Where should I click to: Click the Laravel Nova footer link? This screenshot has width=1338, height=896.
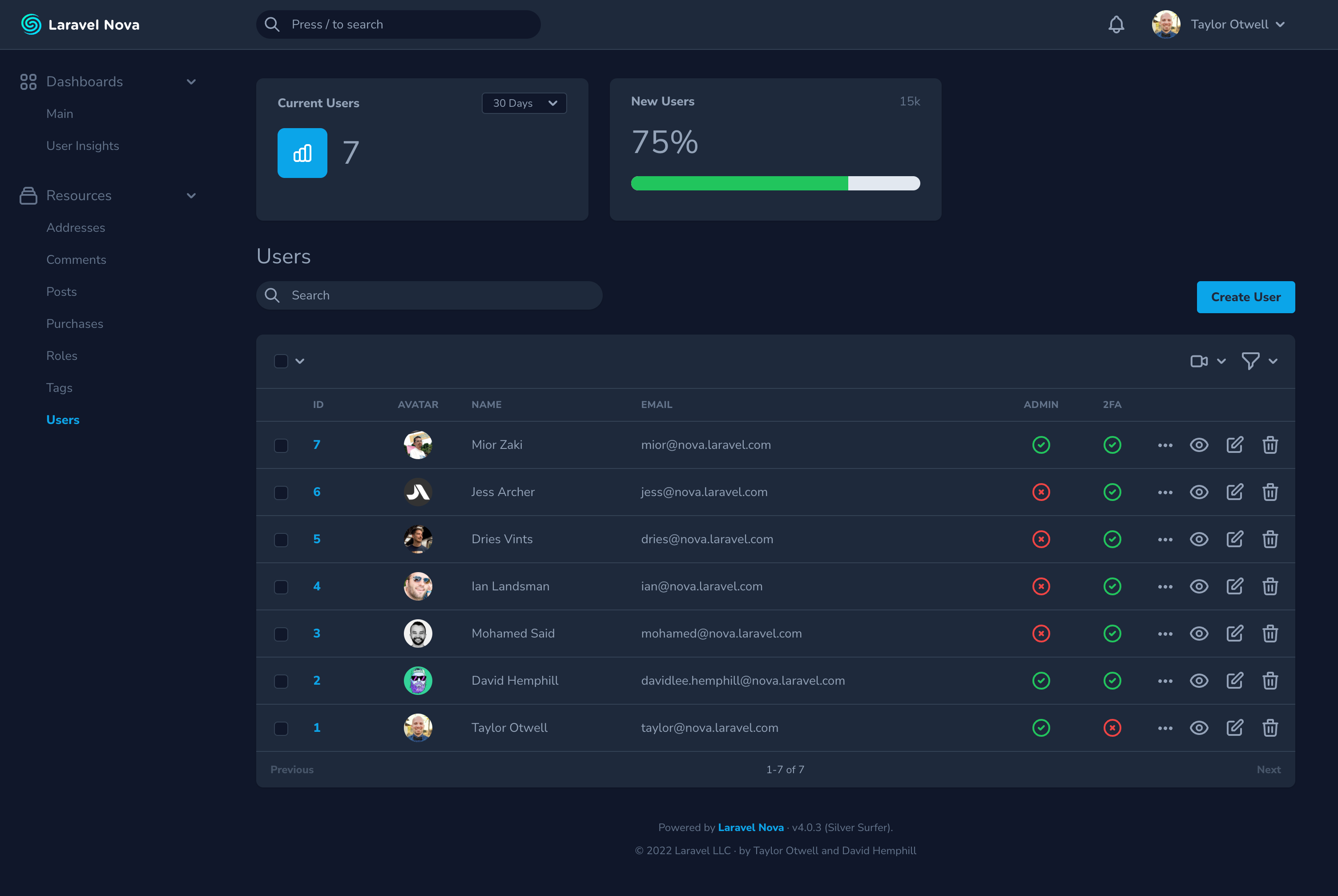[750, 828]
